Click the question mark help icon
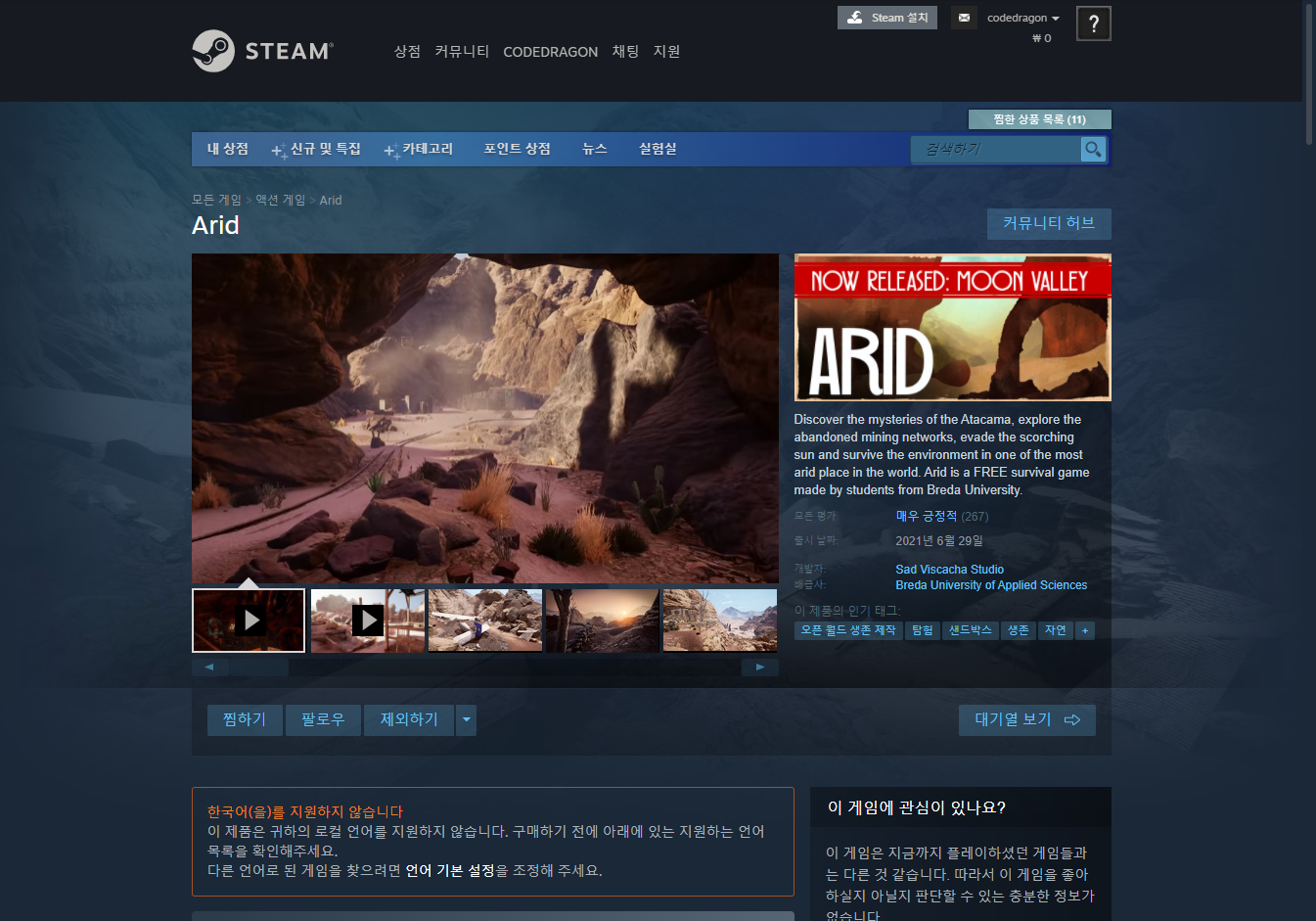This screenshot has height=921, width=1316. point(1093,23)
